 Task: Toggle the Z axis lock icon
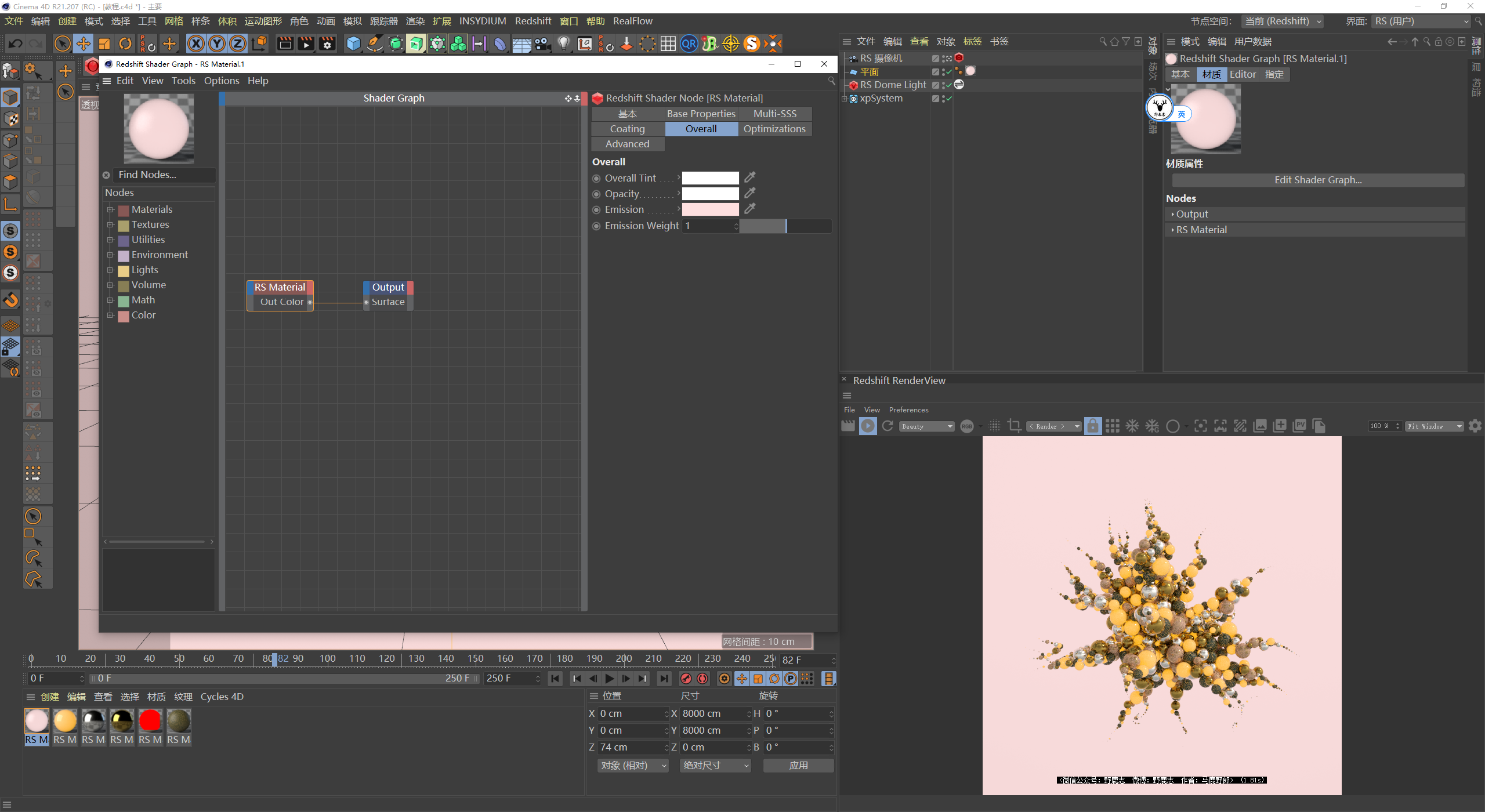click(238, 43)
